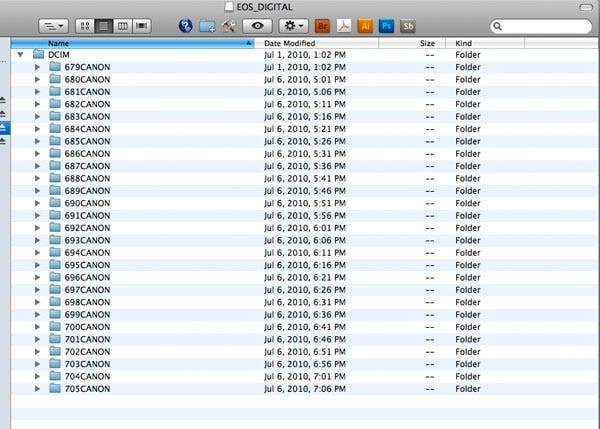
Task: Sort by Kind column header
Action: point(485,43)
